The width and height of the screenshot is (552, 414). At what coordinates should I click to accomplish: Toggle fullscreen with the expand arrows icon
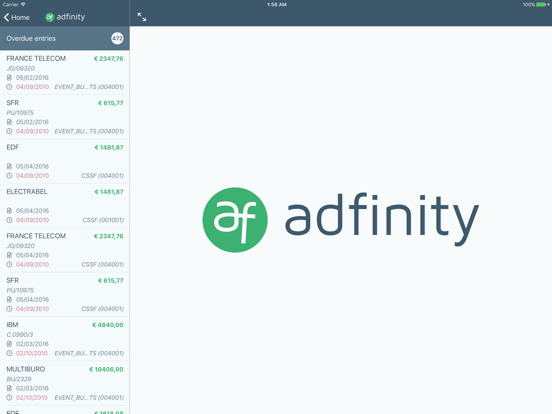pyautogui.click(x=142, y=17)
